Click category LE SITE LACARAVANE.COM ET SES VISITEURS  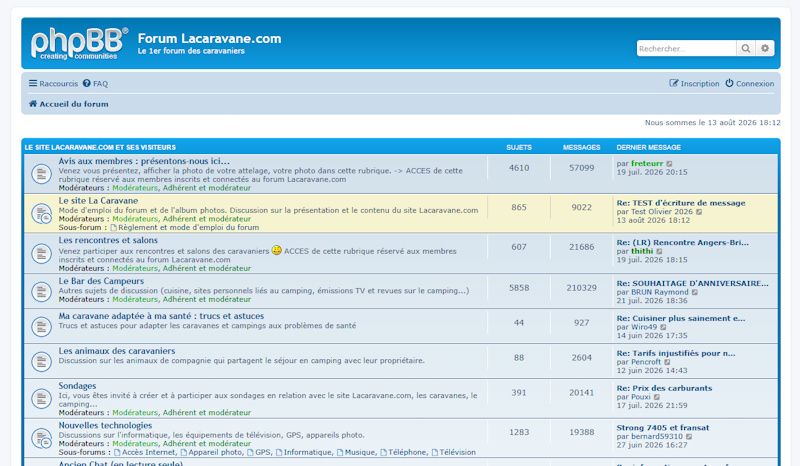point(100,148)
